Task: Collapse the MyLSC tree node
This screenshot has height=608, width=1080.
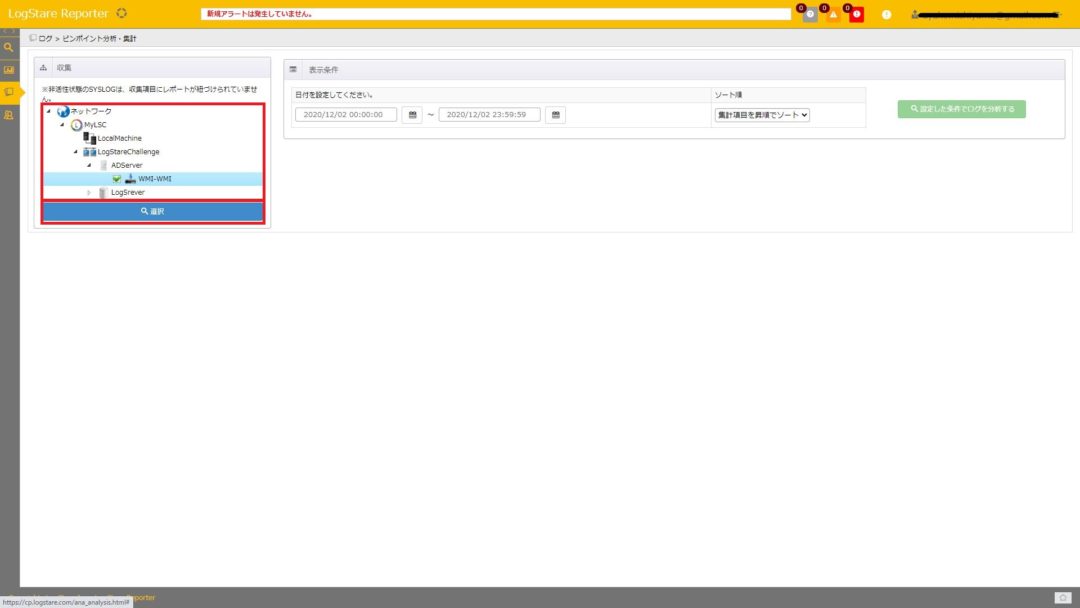Action: pyautogui.click(x=63, y=125)
